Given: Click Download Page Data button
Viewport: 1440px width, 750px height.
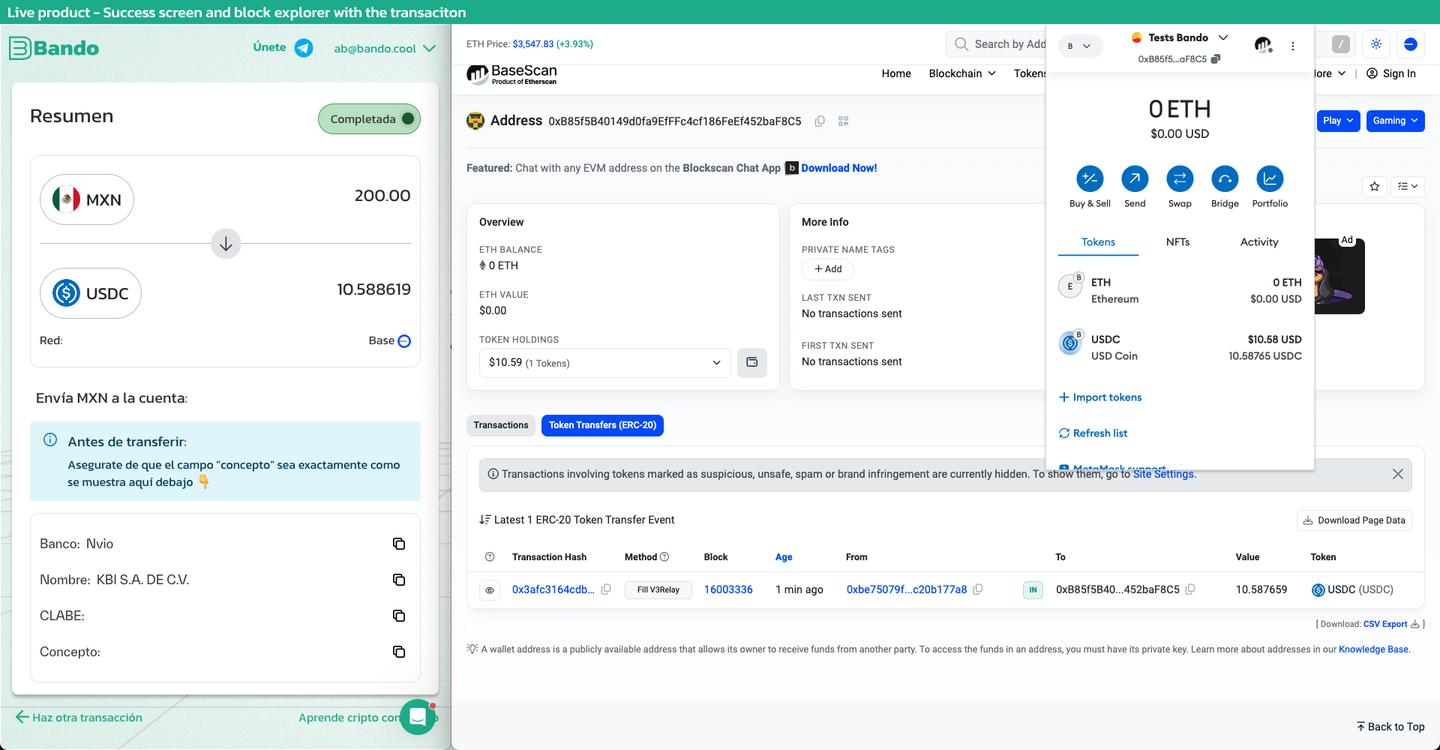Looking at the screenshot, I should 1354,520.
